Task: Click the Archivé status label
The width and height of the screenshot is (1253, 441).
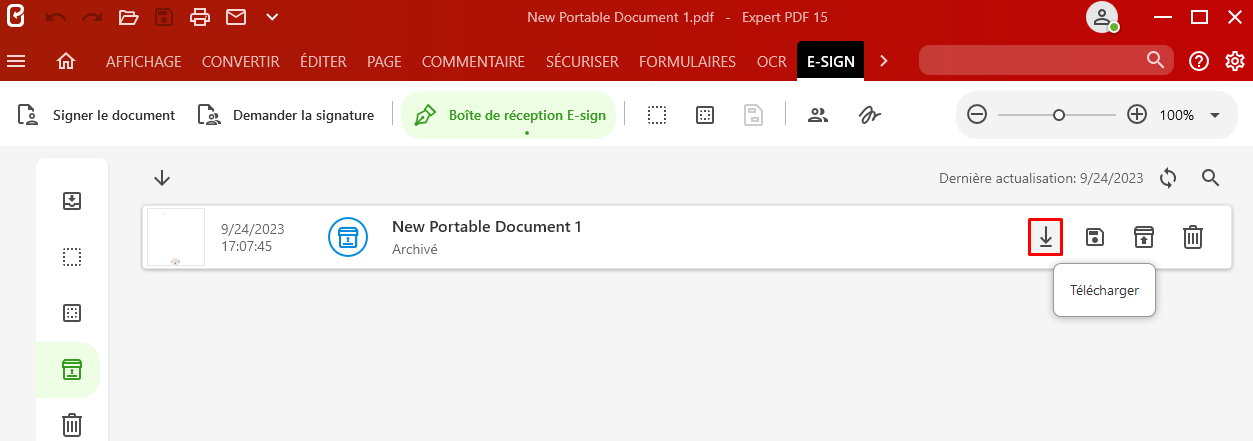Action: pos(415,249)
